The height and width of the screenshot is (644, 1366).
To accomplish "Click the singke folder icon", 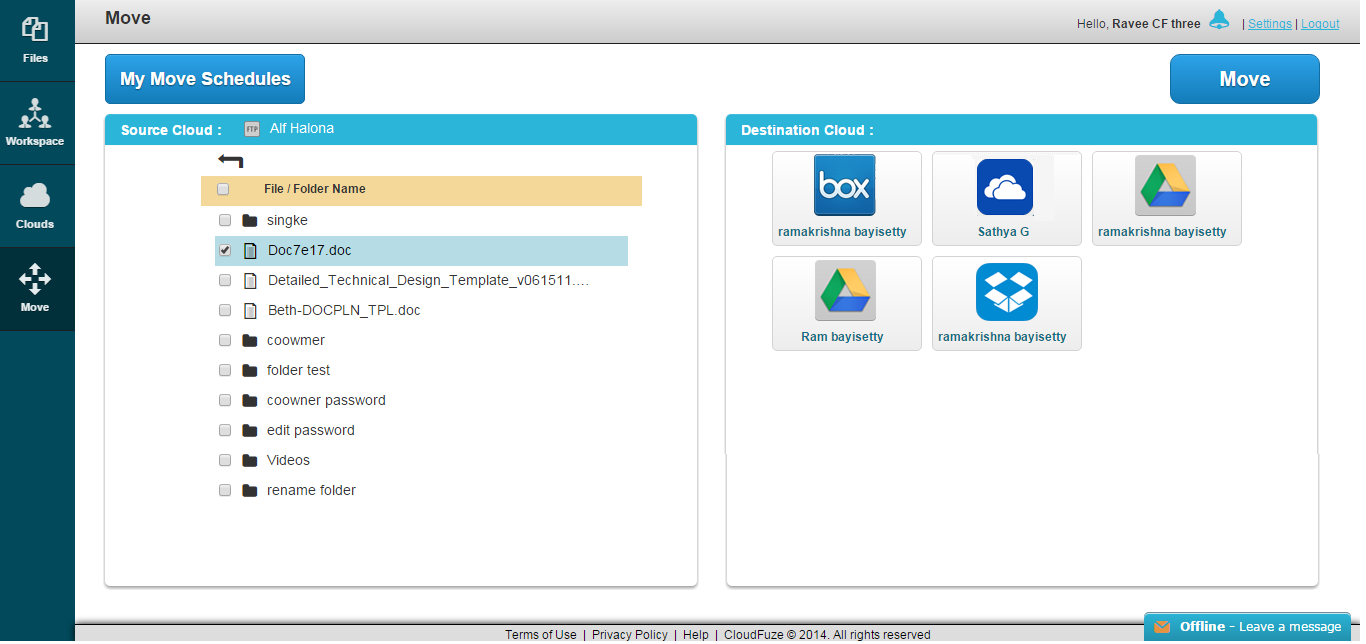I will pos(250,220).
